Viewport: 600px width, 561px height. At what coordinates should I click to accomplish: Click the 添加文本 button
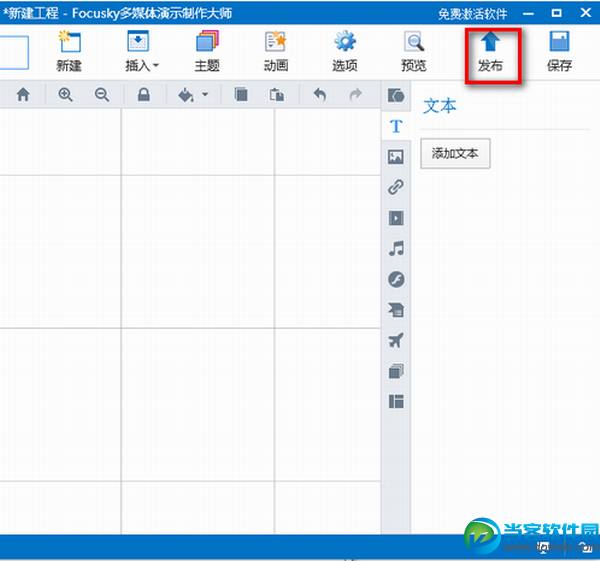tap(455, 153)
